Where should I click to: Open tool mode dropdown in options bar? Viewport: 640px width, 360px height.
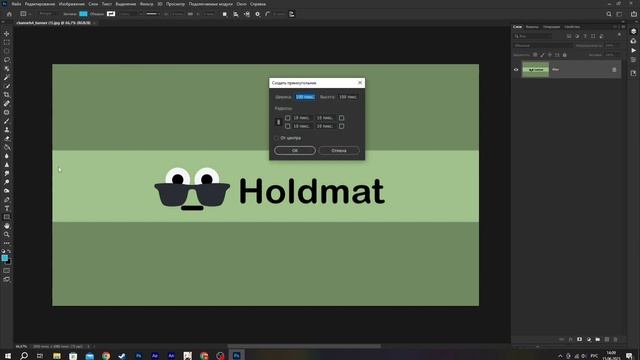(x=47, y=14)
